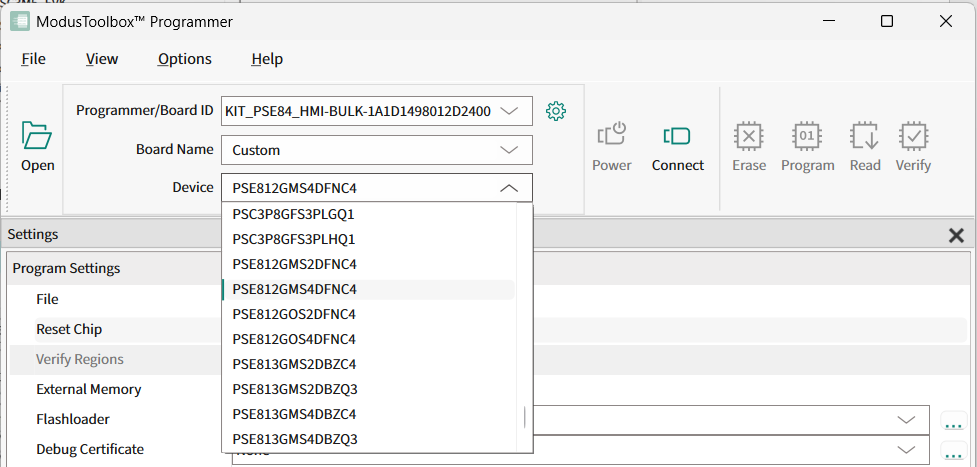Open the File menu
This screenshot has width=977, height=467.
(34, 59)
